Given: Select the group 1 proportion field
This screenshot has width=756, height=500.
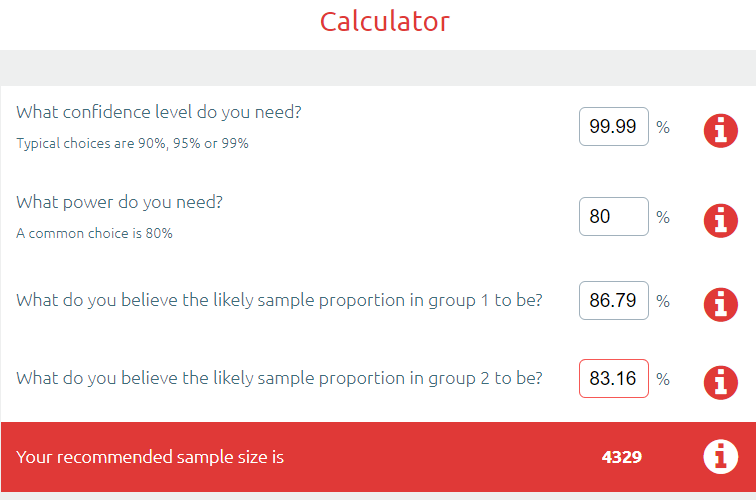Looking at the screenshot, I should point(613,300).
